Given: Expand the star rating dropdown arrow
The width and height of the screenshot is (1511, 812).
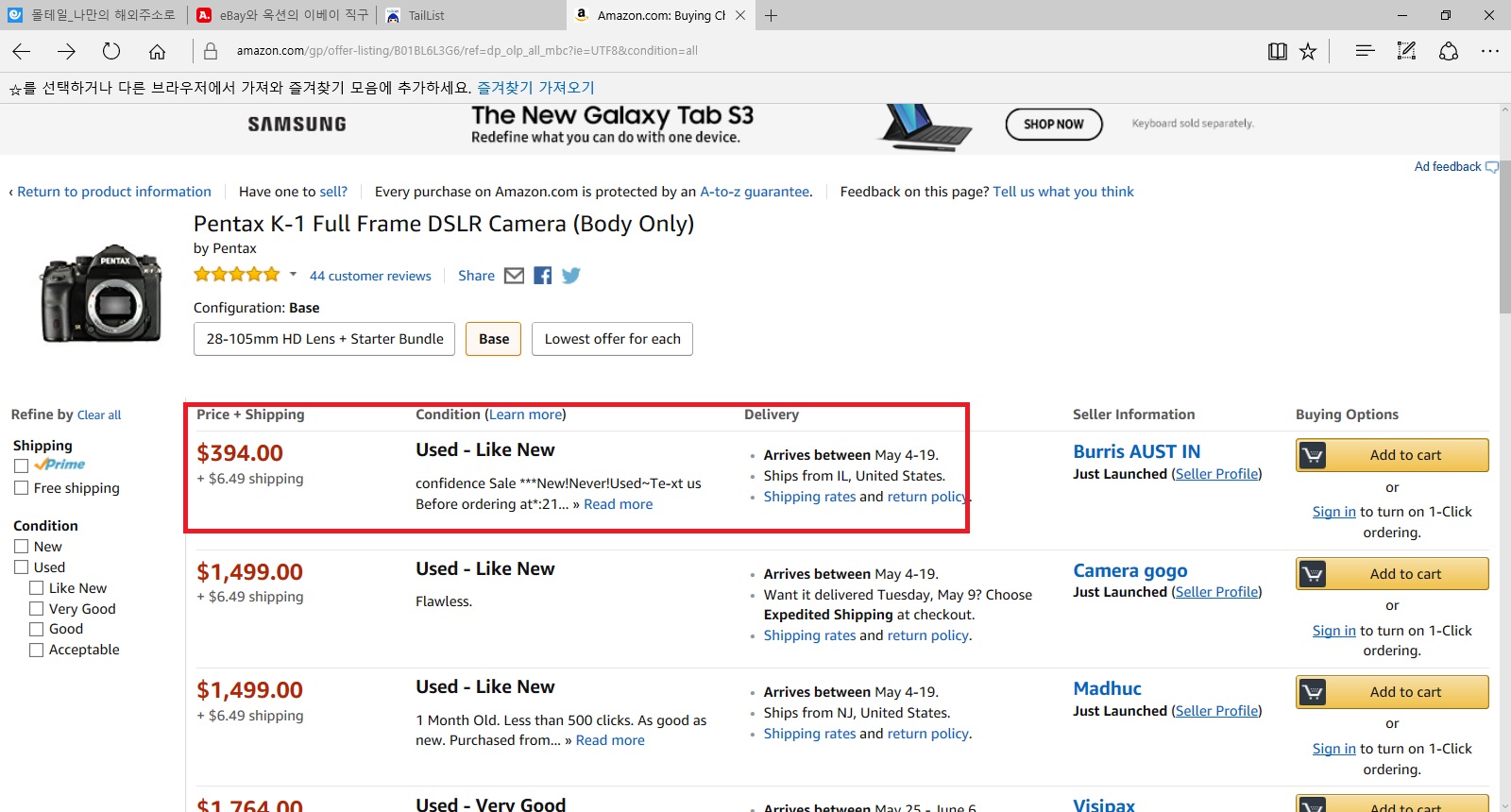Looking at the screenshot, I should click(293, 275).
